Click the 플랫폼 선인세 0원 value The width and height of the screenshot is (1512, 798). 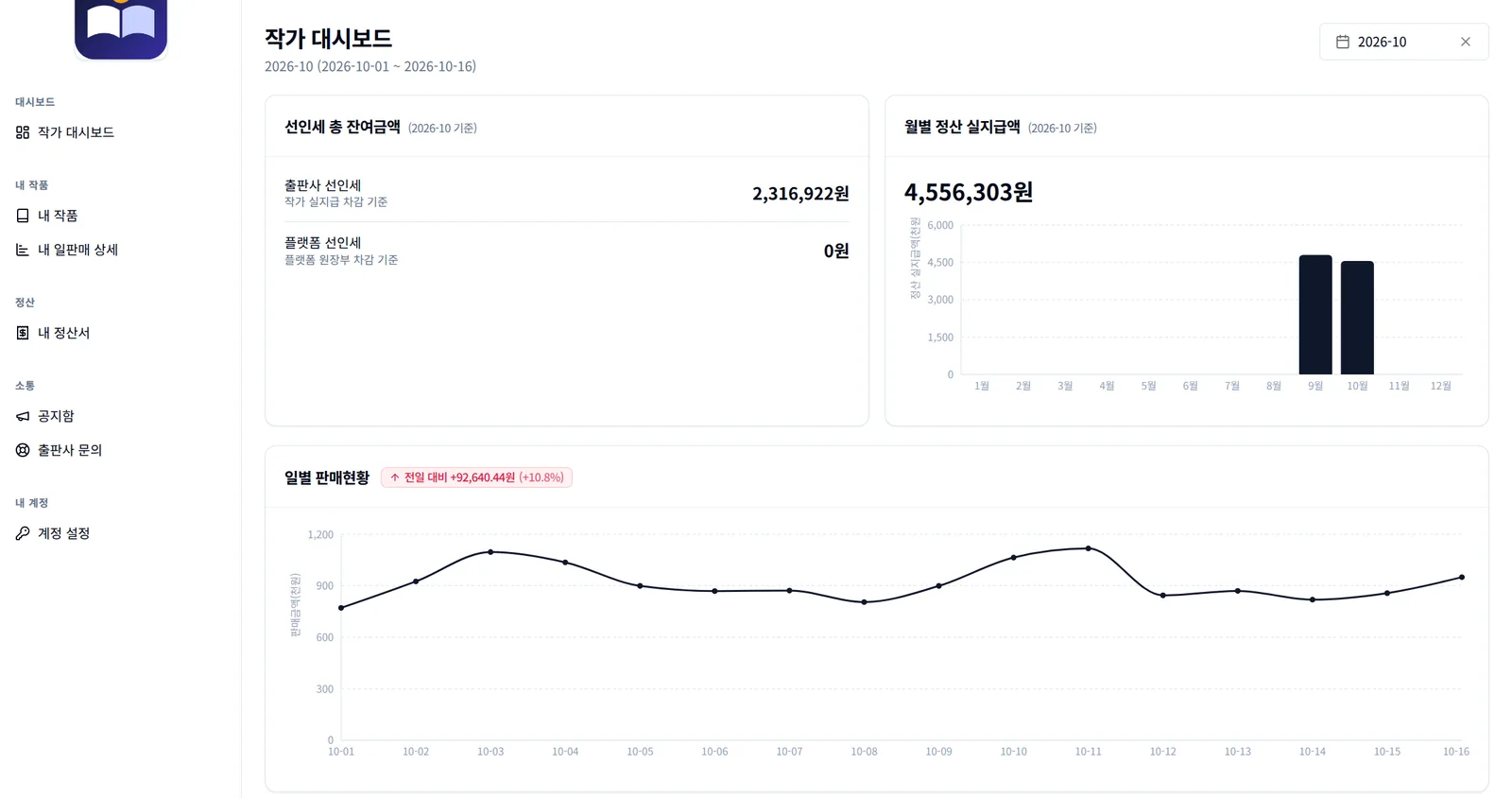(x=836, y=251)
